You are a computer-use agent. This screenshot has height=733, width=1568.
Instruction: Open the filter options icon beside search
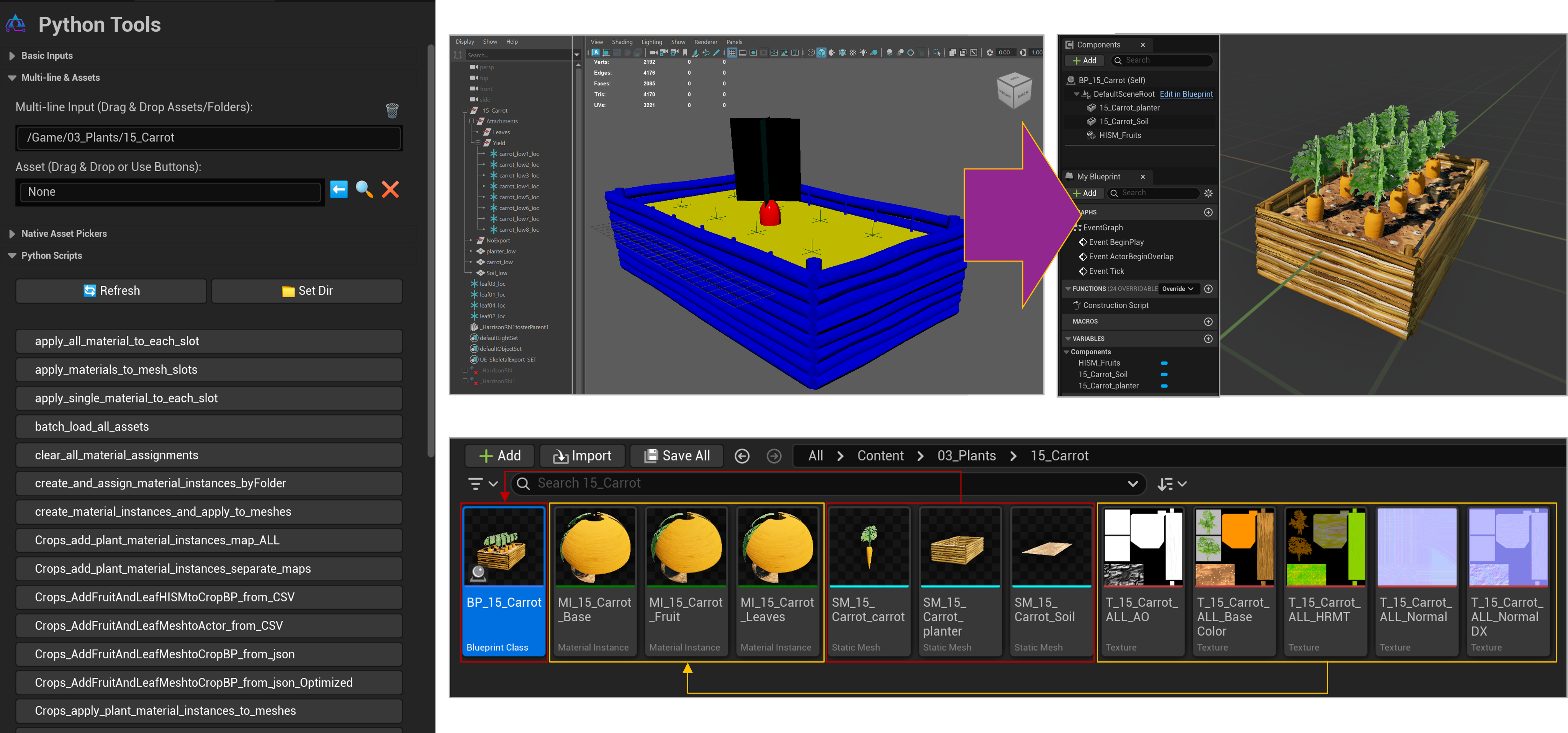pyautogui.click(x=483, y=484)
